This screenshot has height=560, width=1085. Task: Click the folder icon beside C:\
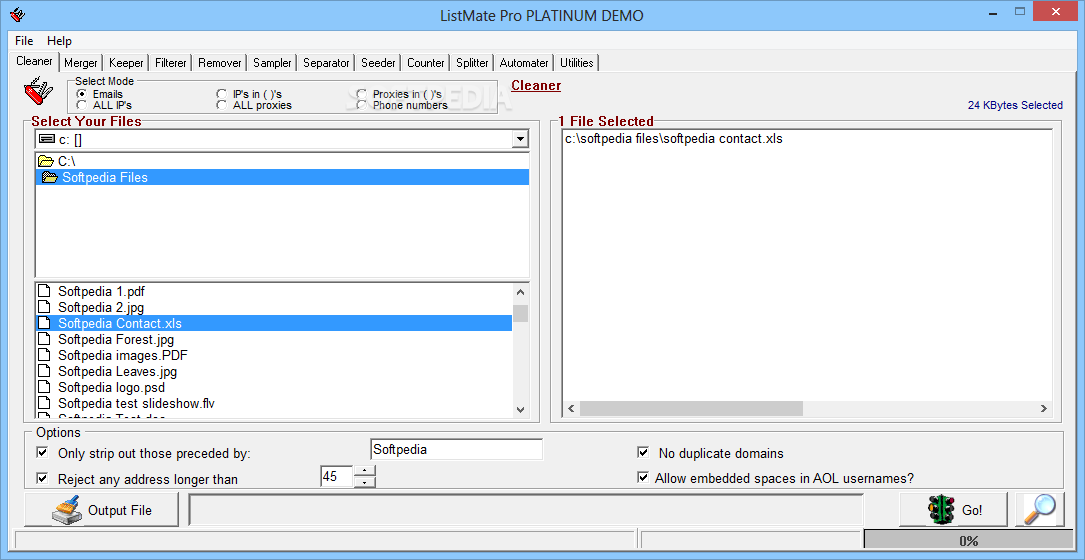coord(46,161)
